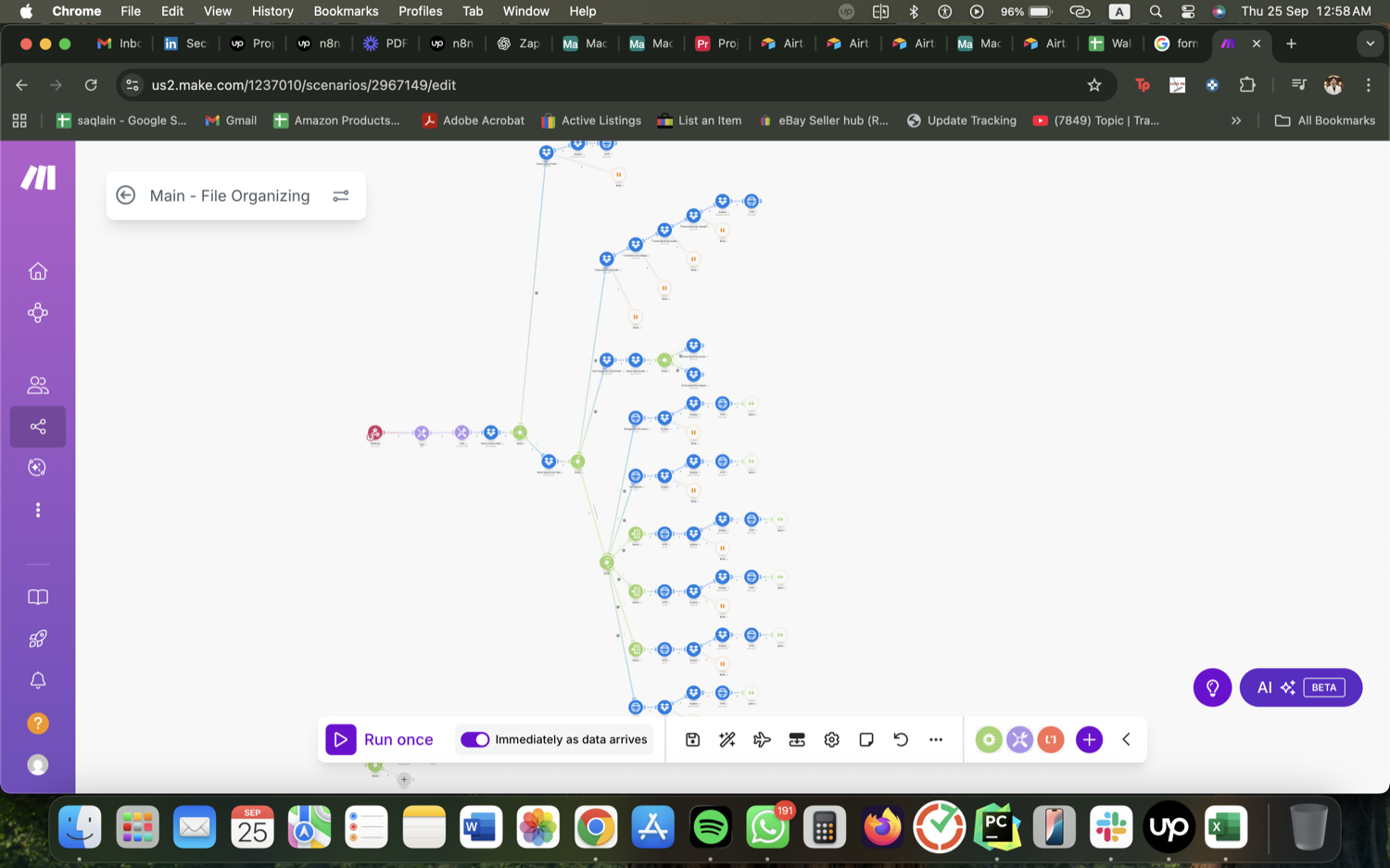Viewport: 1390px width, 868px height.
Task: Click the magic wand auto-align icon
Action: (x=727, y=739)
